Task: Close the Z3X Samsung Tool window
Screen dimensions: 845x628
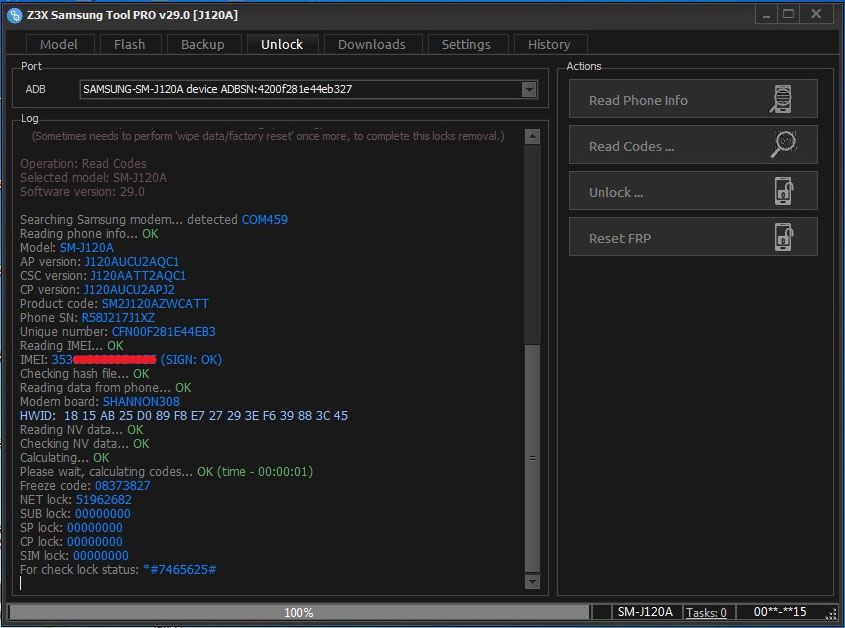Action: 816,15
